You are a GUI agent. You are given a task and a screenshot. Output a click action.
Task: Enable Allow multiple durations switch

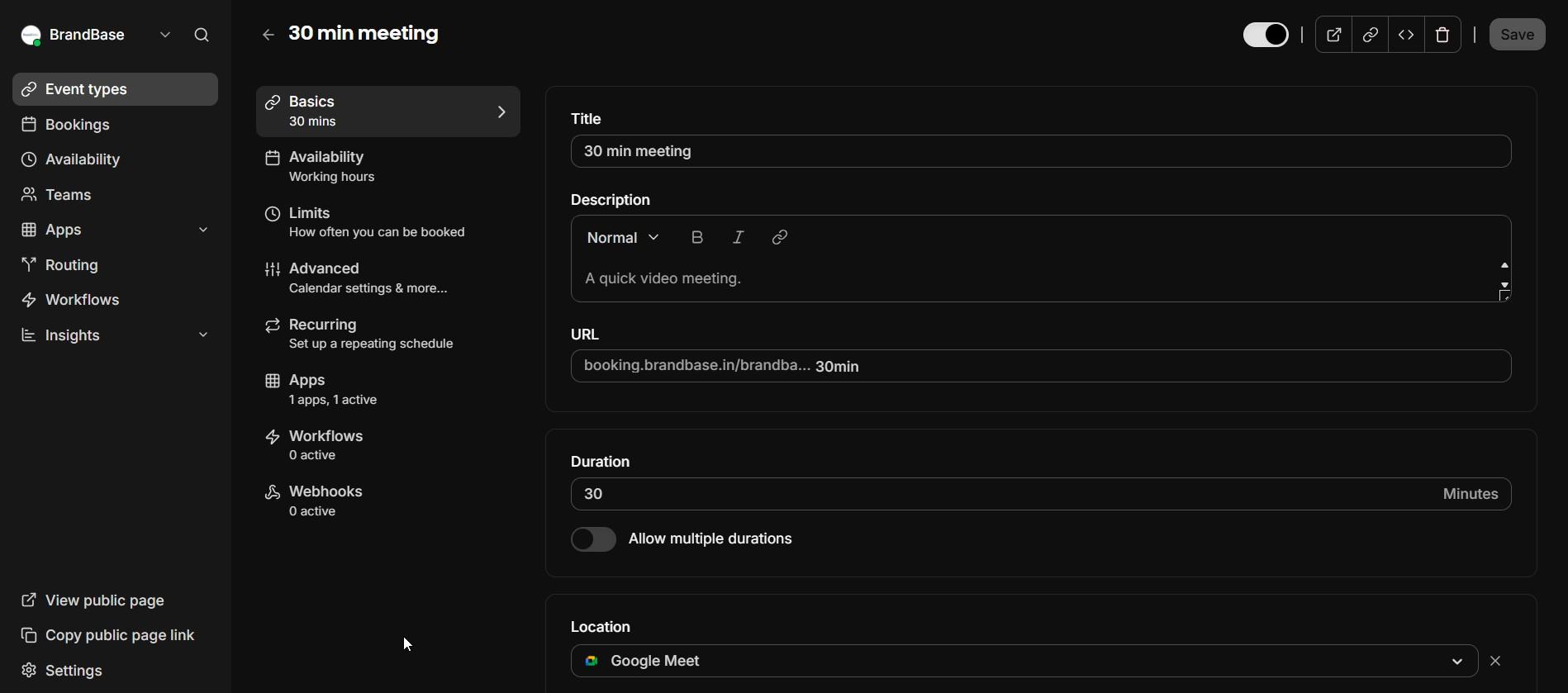(593, 539)
